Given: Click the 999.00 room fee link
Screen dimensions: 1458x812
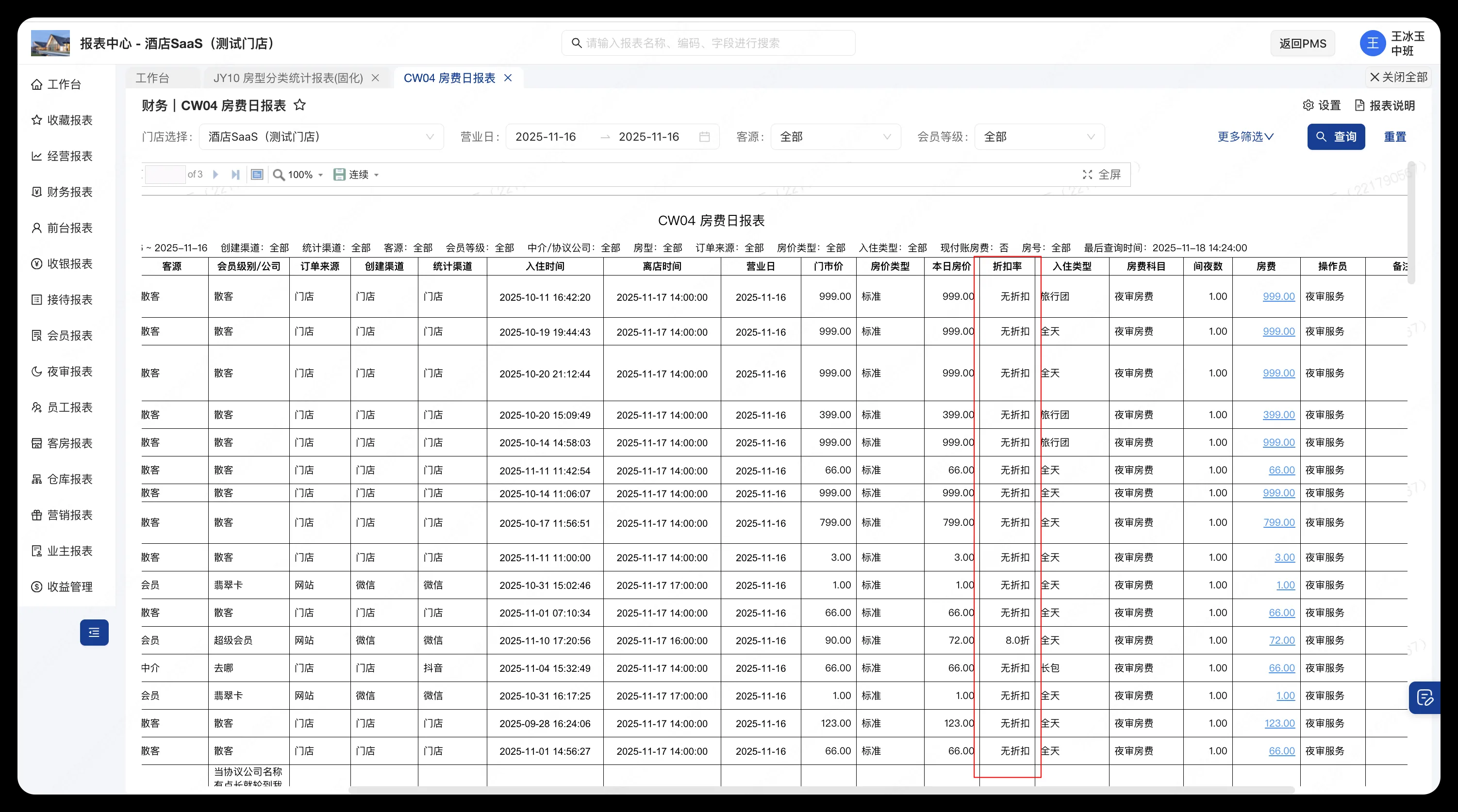Looking at the screenshot, I should pos(1278,296).
